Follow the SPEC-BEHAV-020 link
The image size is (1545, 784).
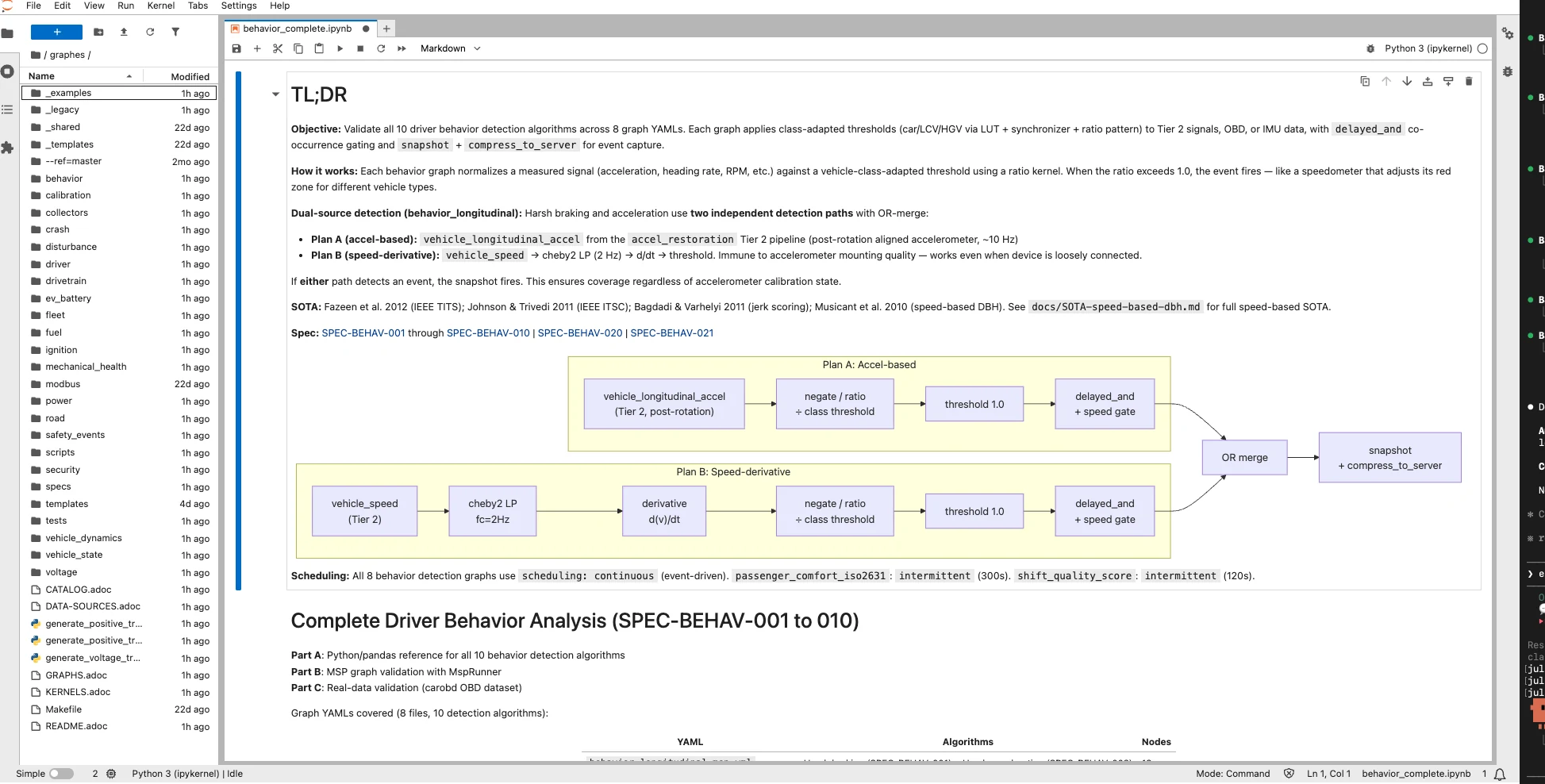pyautogui.click(x=580, y=333)
